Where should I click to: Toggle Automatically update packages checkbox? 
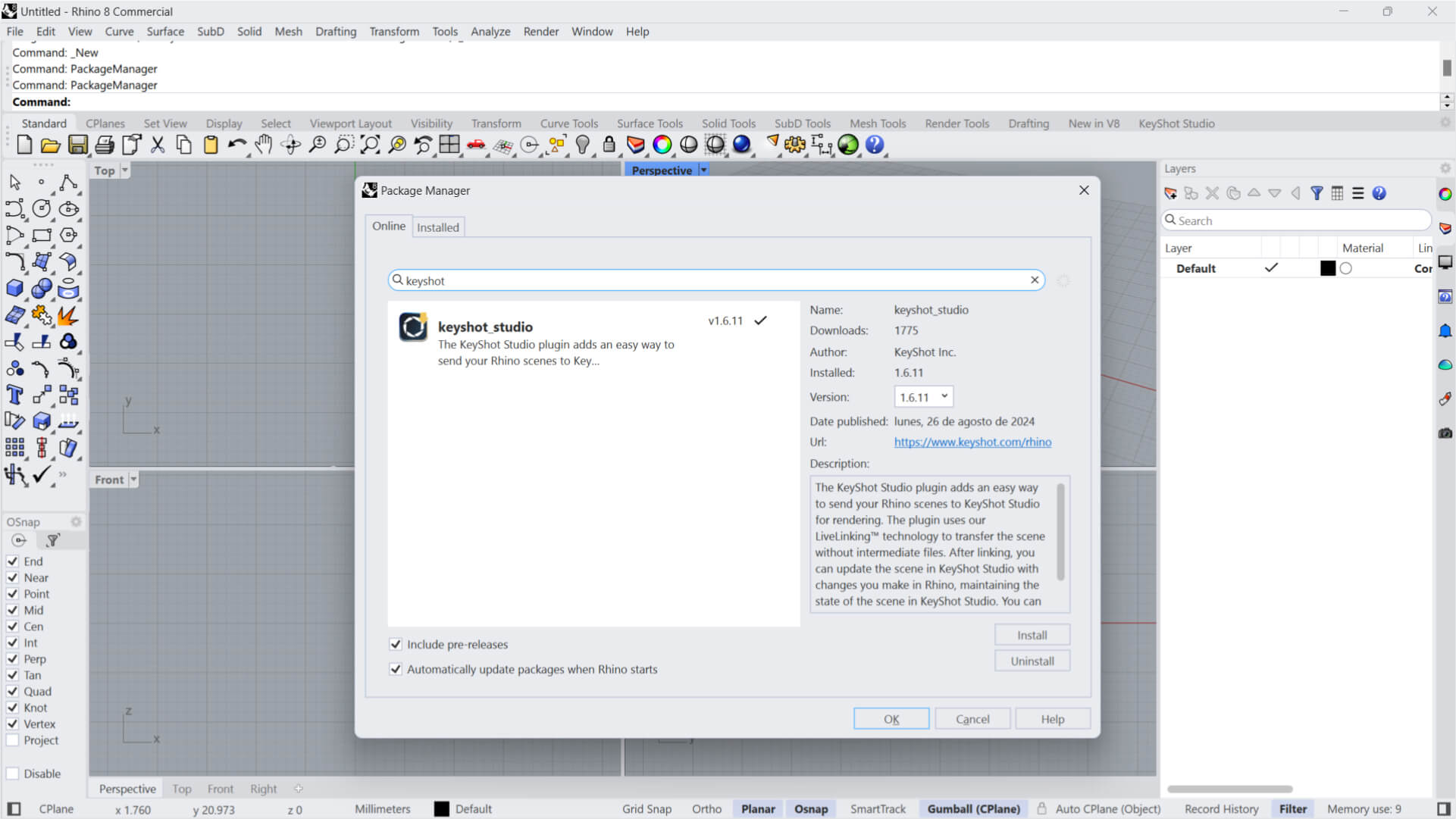click(x=396, y=670)
